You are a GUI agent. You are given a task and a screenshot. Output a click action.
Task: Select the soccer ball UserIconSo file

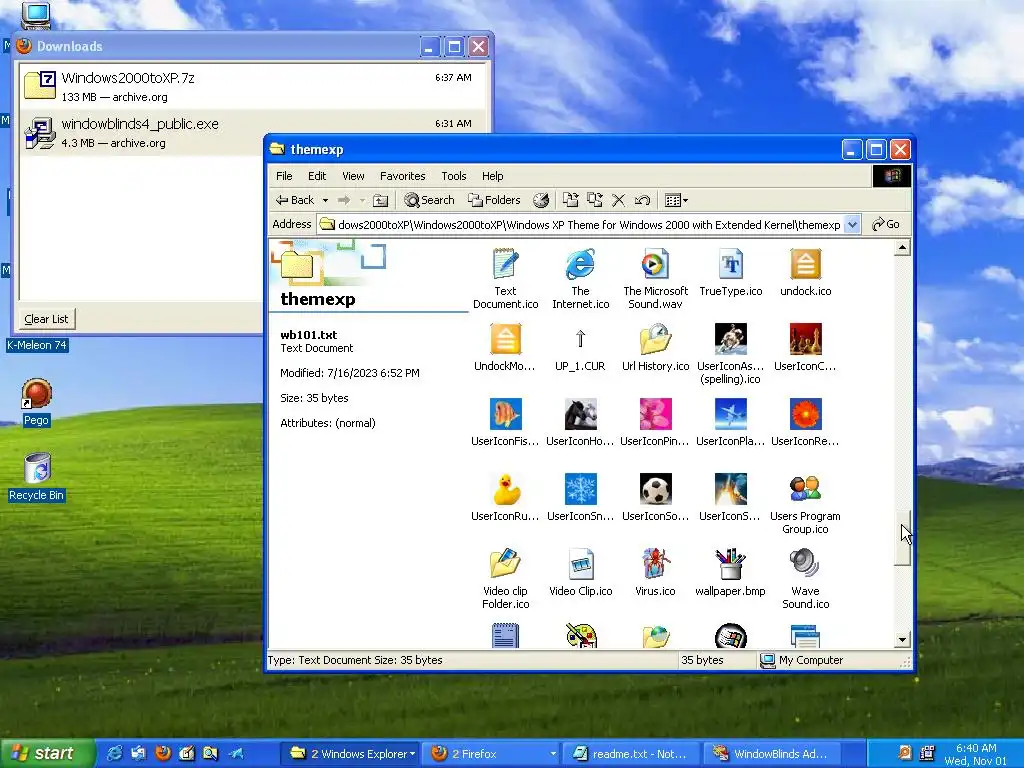656,497
